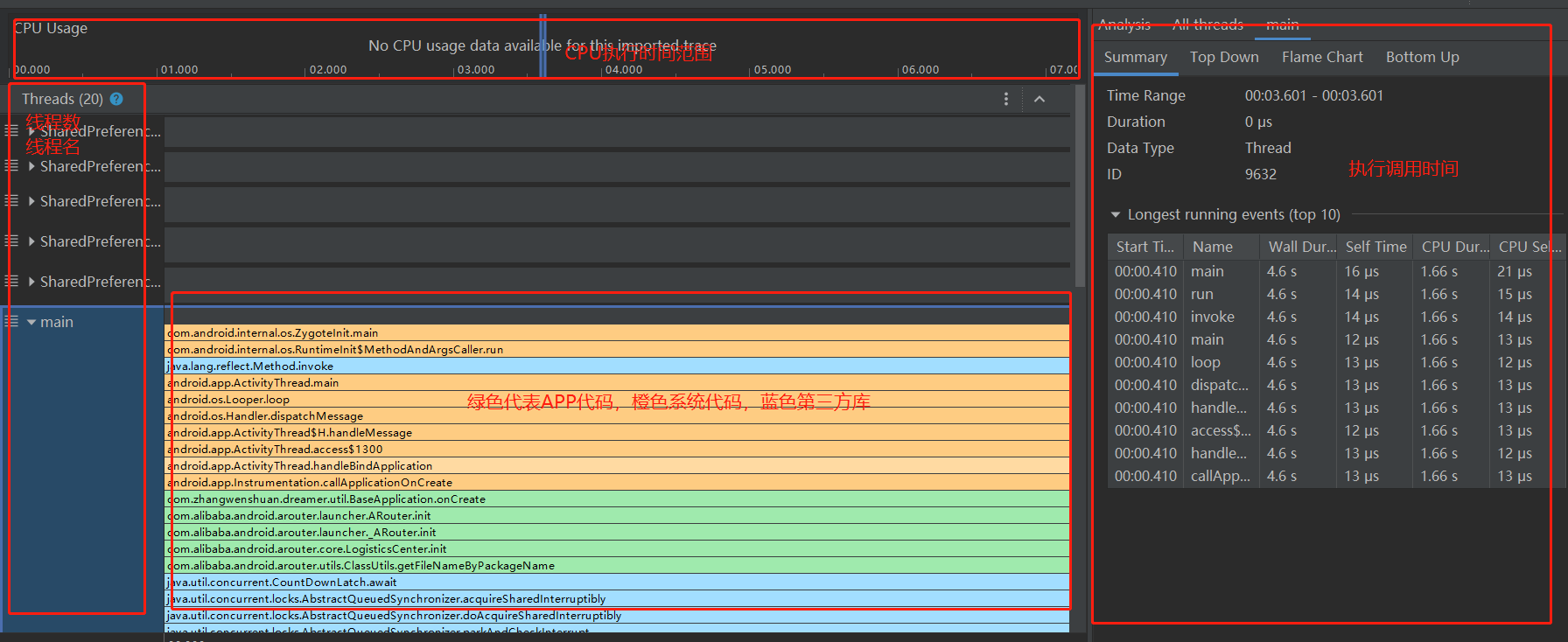The width and height of the screenshot is (1568, 642).
Task: Open the three-dots Threads options menu
Action: 1006,99
